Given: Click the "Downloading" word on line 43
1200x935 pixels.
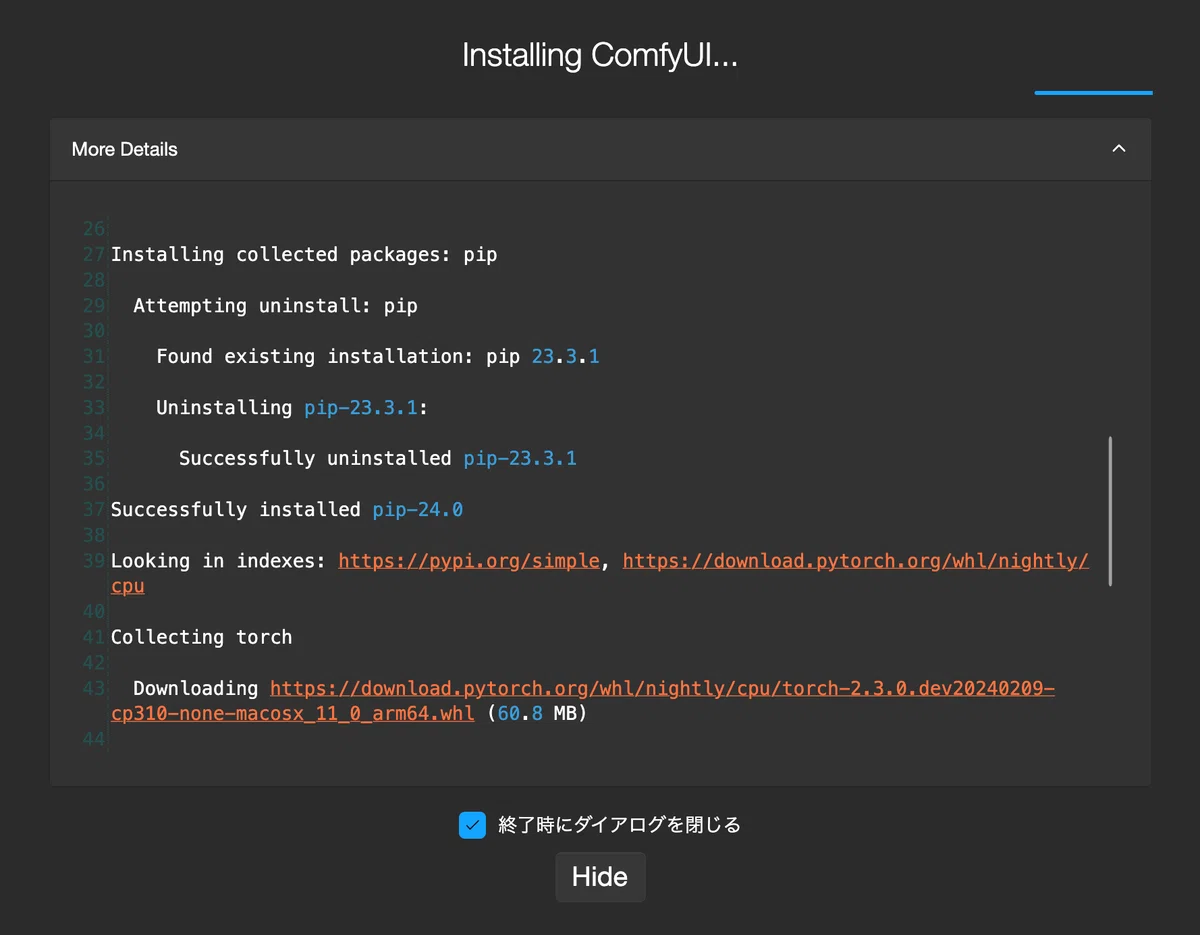Looking at the screenshot, I should point(196,689).
